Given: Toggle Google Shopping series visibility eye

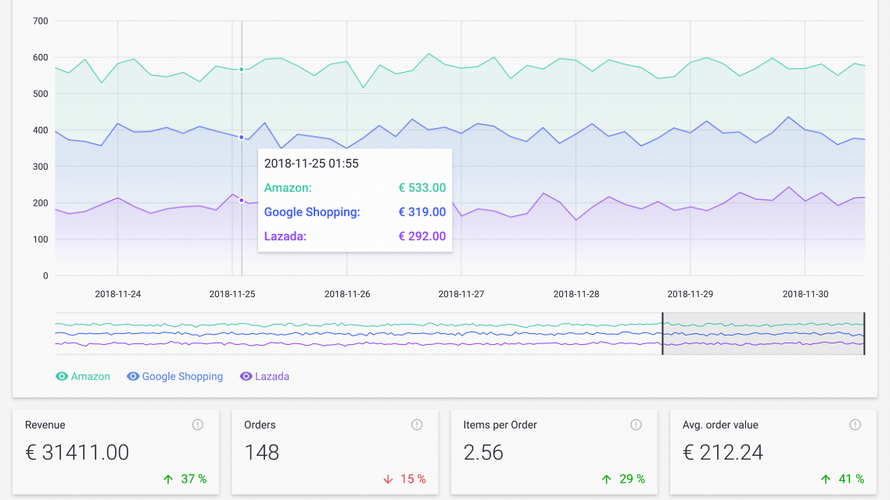Looking at the screenshot, I should tap(133, 377).
